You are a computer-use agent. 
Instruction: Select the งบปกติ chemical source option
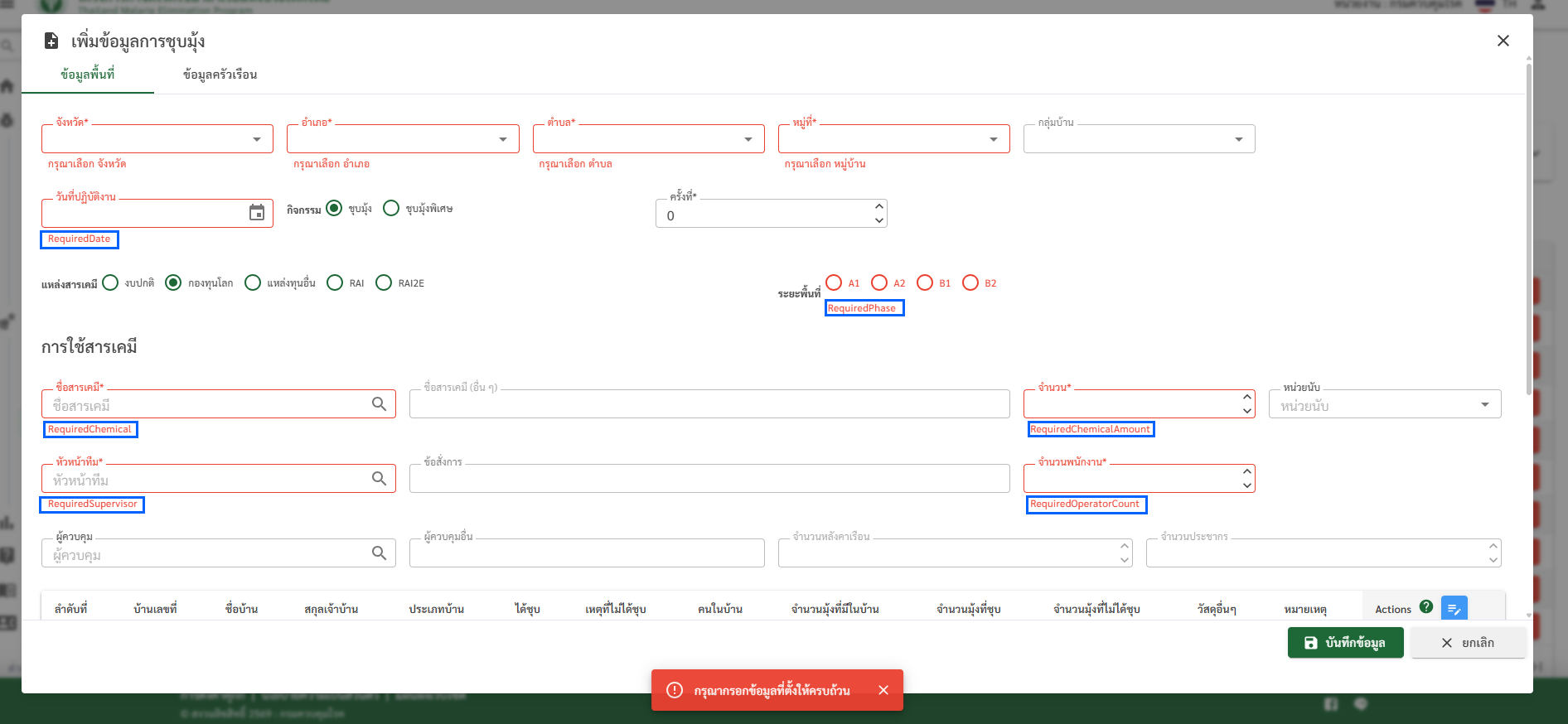coord(110,283)
